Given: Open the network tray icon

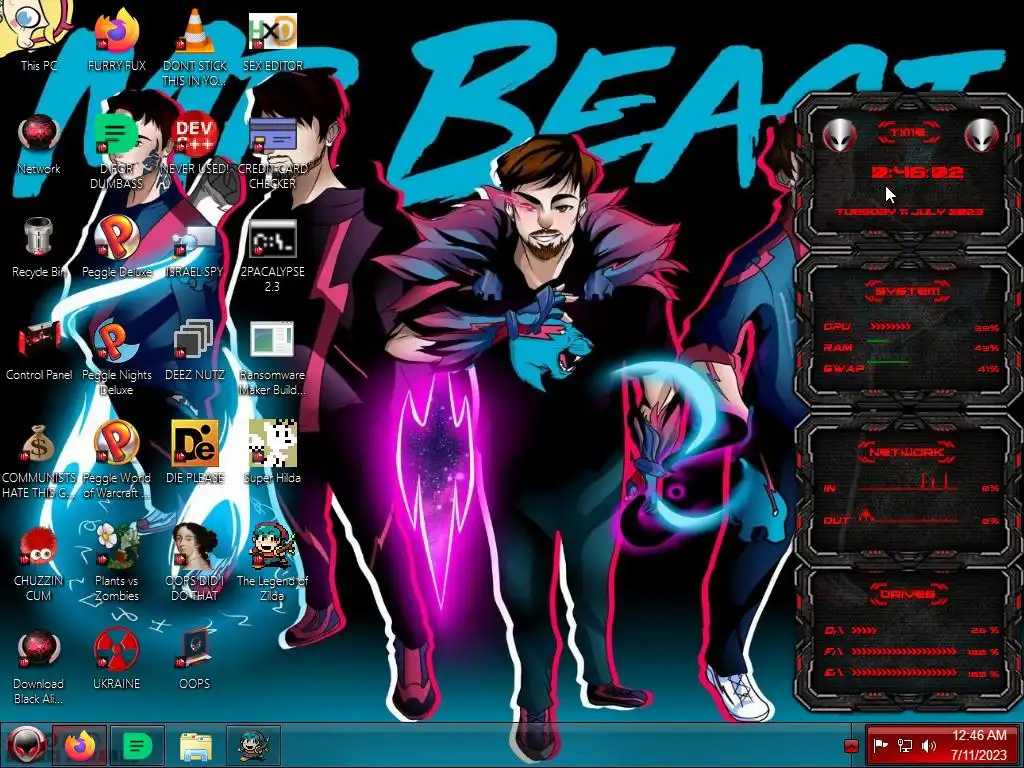Looking at the screenshot, I should (905, 746).
